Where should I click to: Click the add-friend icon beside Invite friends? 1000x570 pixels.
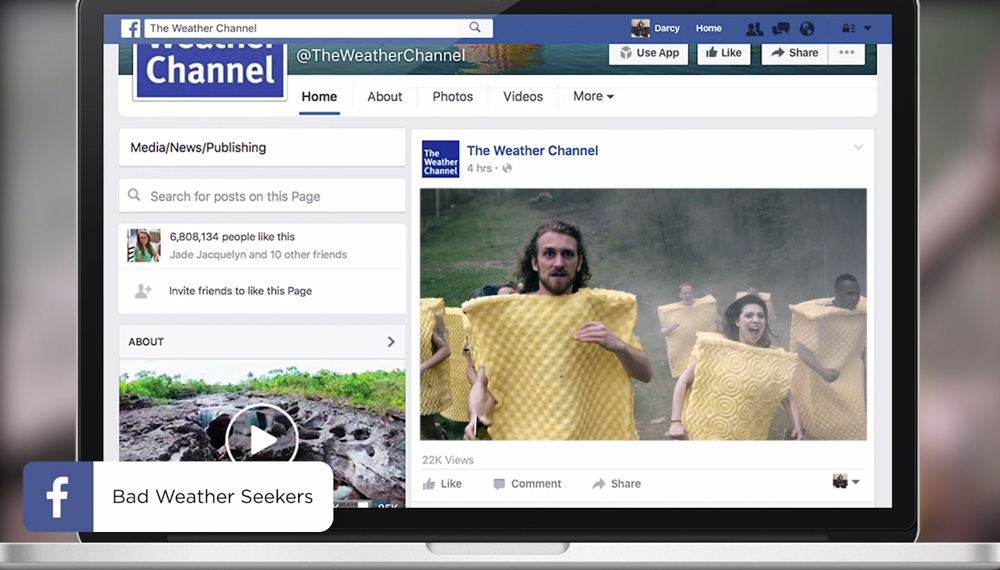[143, 291]
